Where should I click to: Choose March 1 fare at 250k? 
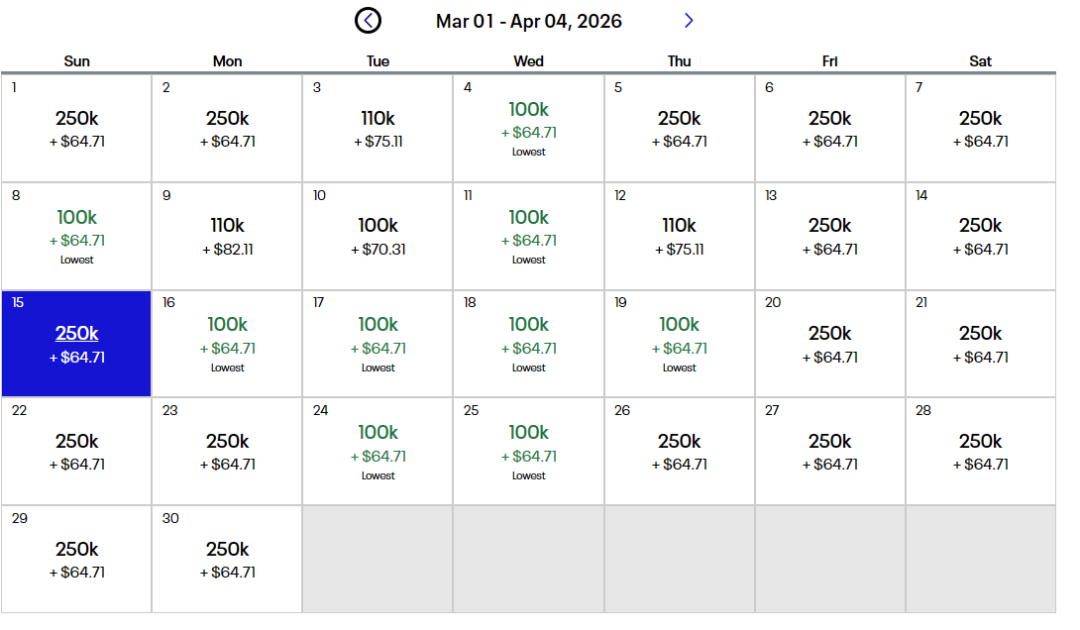coord(77,128)
